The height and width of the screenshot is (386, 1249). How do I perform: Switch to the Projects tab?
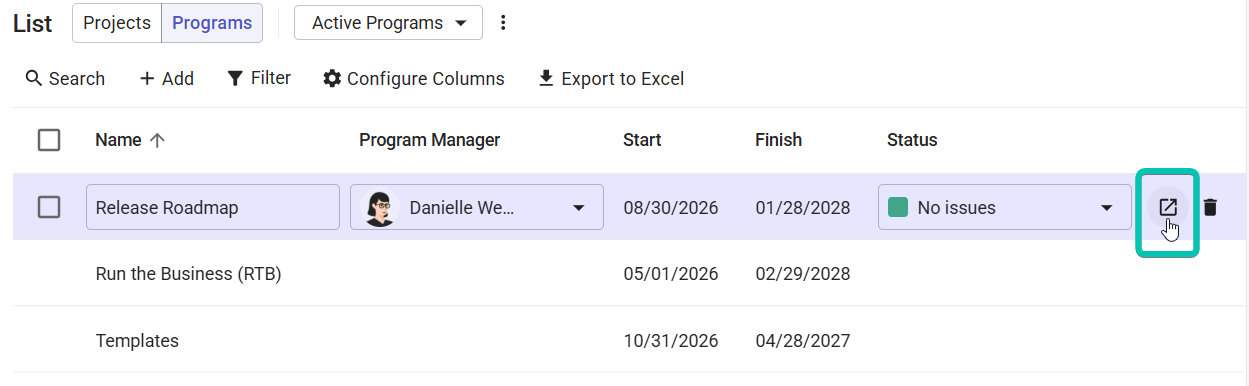(x=117, y=22)
